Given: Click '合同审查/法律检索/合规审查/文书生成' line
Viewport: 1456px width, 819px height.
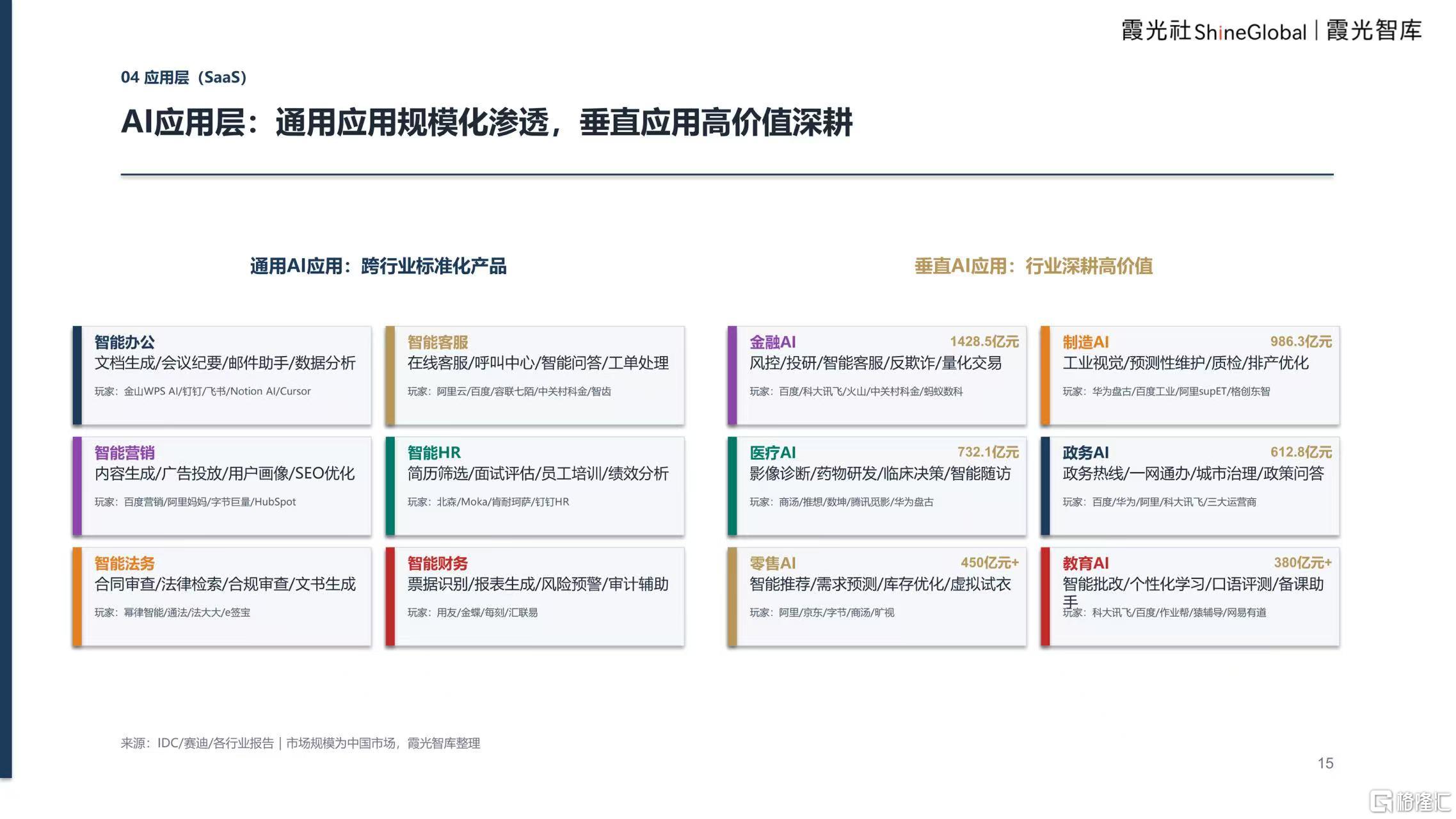Looking at the screenshot, I should [225, 584].
